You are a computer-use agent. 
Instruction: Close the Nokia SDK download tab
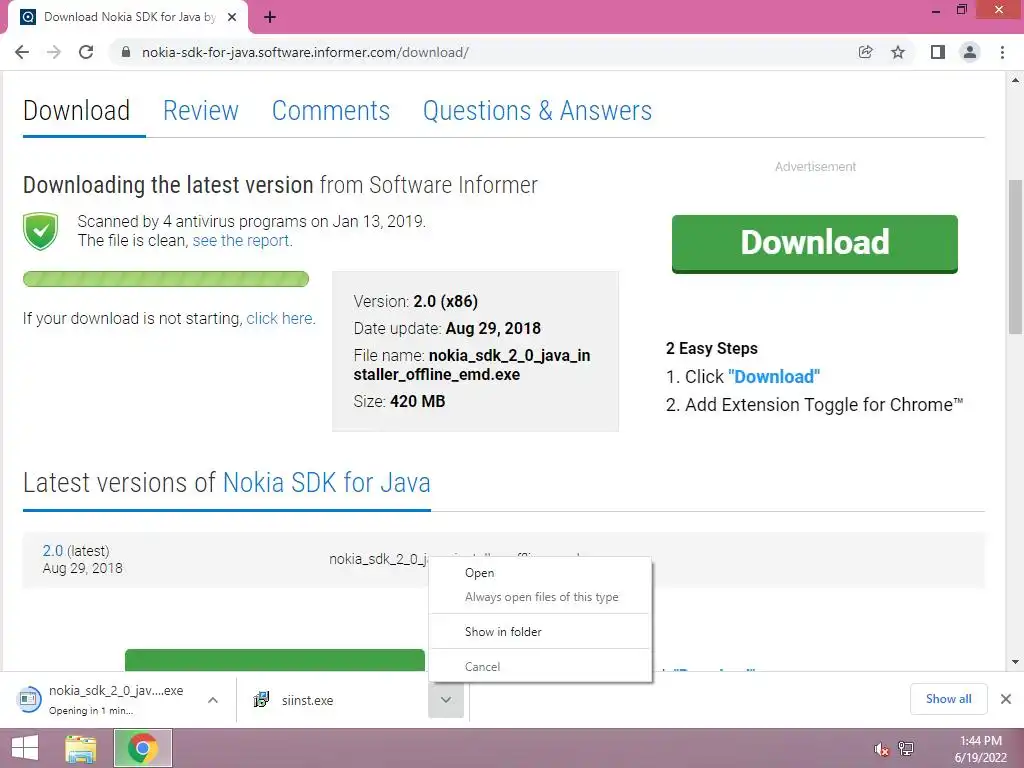pos(232,17)
